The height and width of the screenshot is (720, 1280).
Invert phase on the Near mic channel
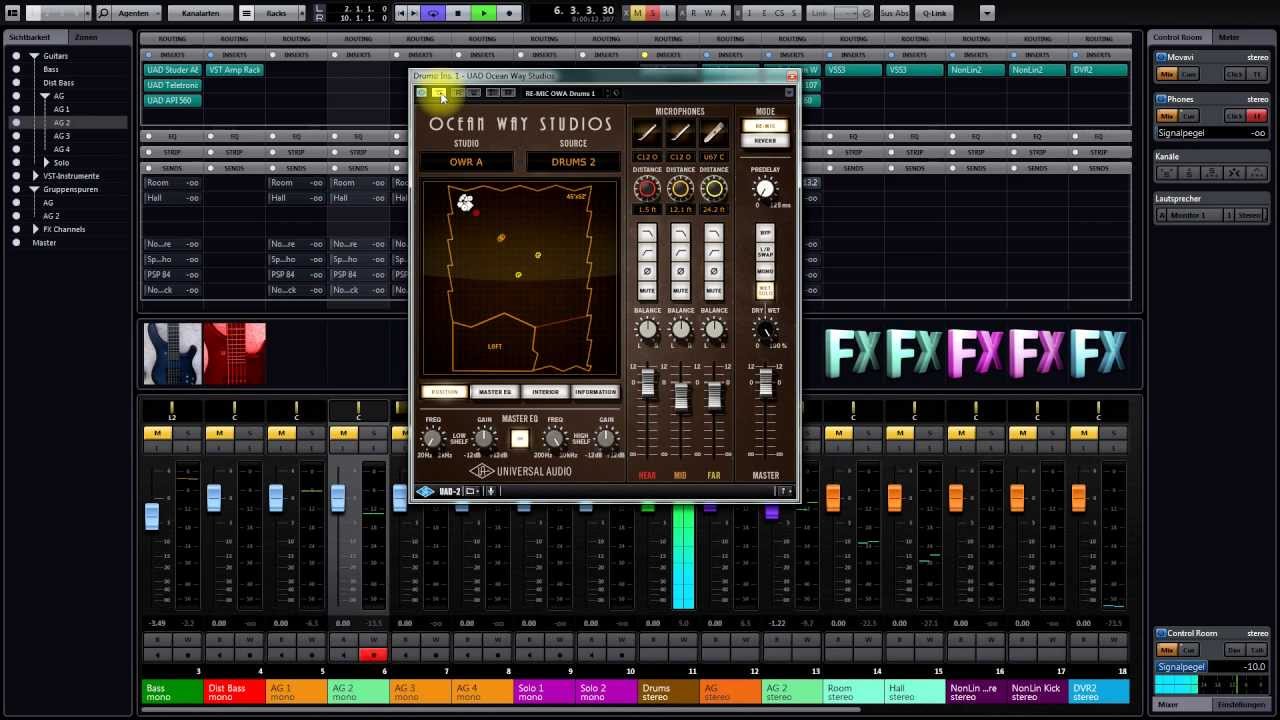(x=647, y=271)
